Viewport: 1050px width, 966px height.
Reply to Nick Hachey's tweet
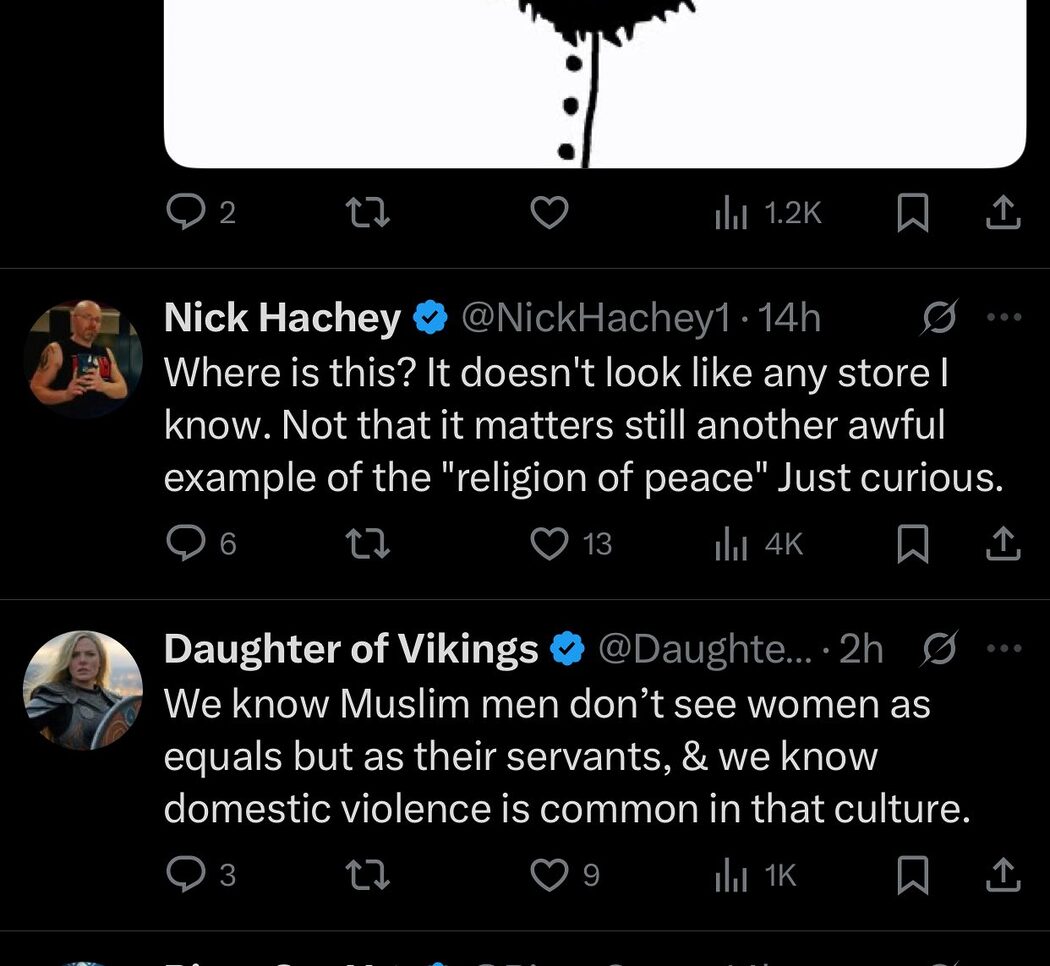(185, 543)
